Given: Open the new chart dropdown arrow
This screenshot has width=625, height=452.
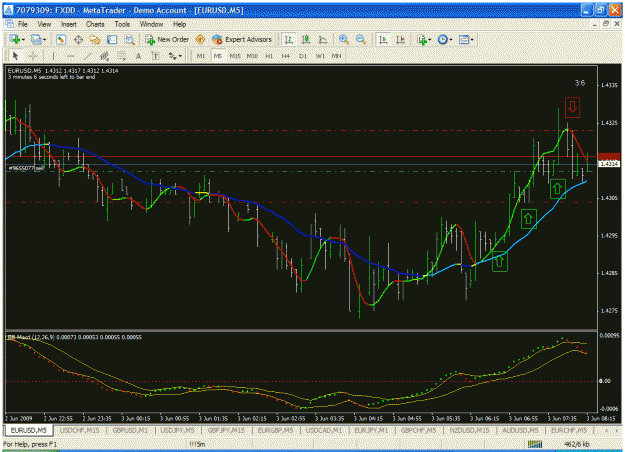Looking at the screenshot, I should click(24, 39).
